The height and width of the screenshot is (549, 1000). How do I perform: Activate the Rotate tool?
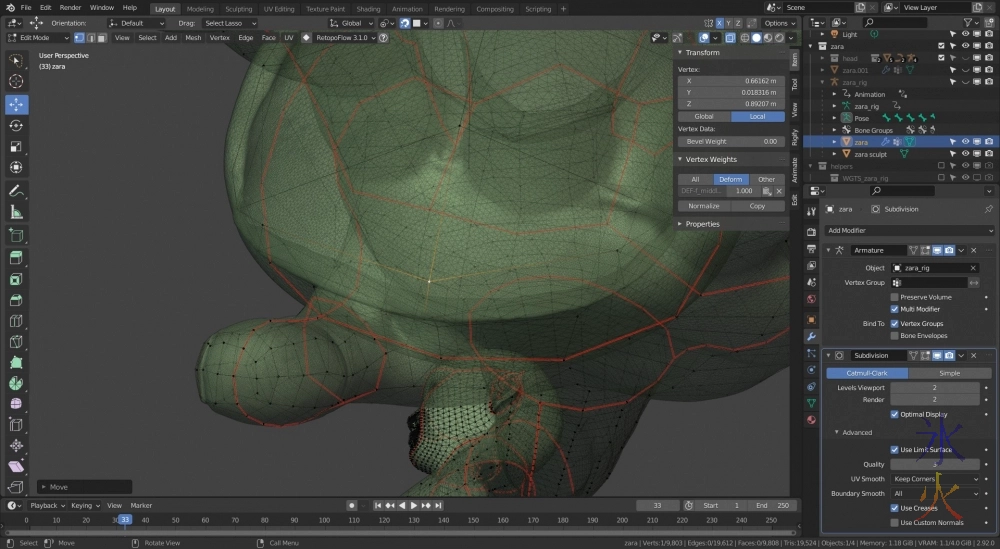(x=16, y=126)
